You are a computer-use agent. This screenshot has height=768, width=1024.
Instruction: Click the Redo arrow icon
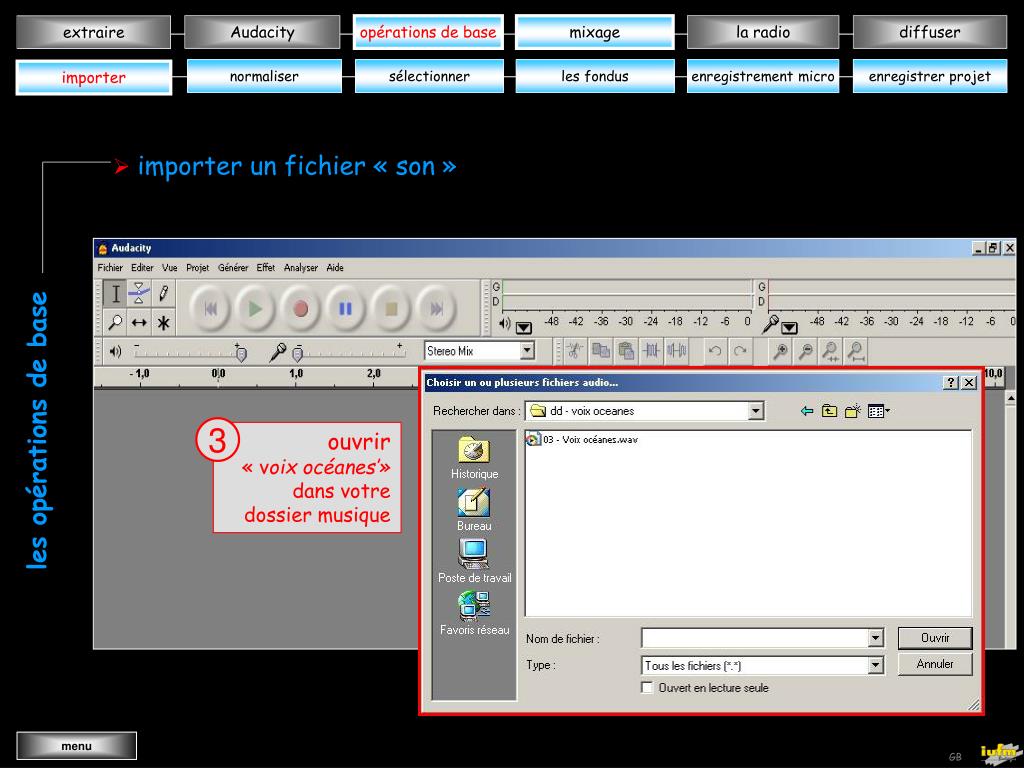click(740, 351)
